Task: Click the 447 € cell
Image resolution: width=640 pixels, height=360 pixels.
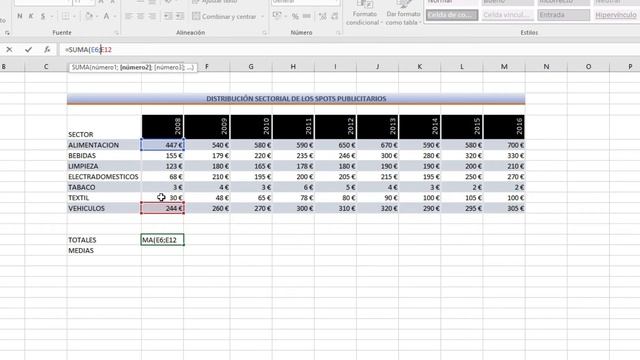Action: (x=162, y=145)
